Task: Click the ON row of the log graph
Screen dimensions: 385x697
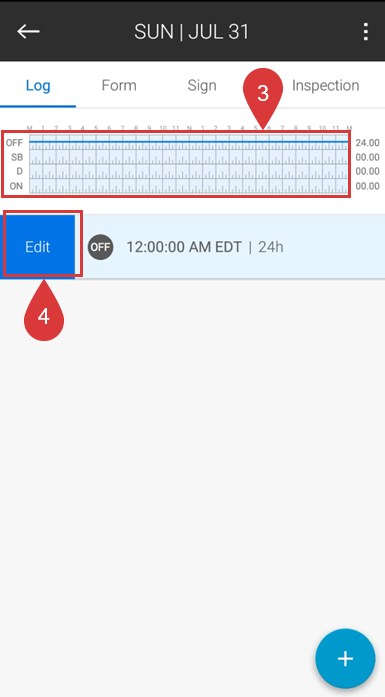Action: click(x=188, y=186)
